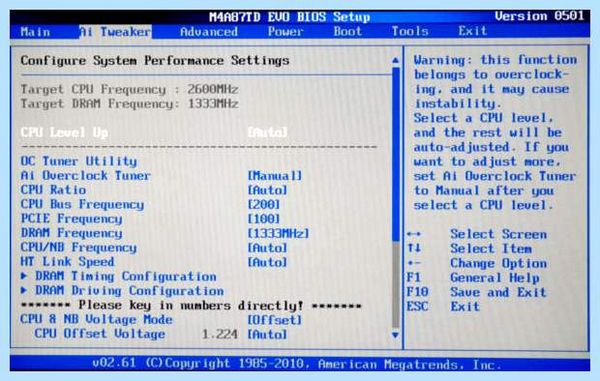Change CPU/NB Frequency [Auto] value

pyautogui.click(x=267, y=248)
